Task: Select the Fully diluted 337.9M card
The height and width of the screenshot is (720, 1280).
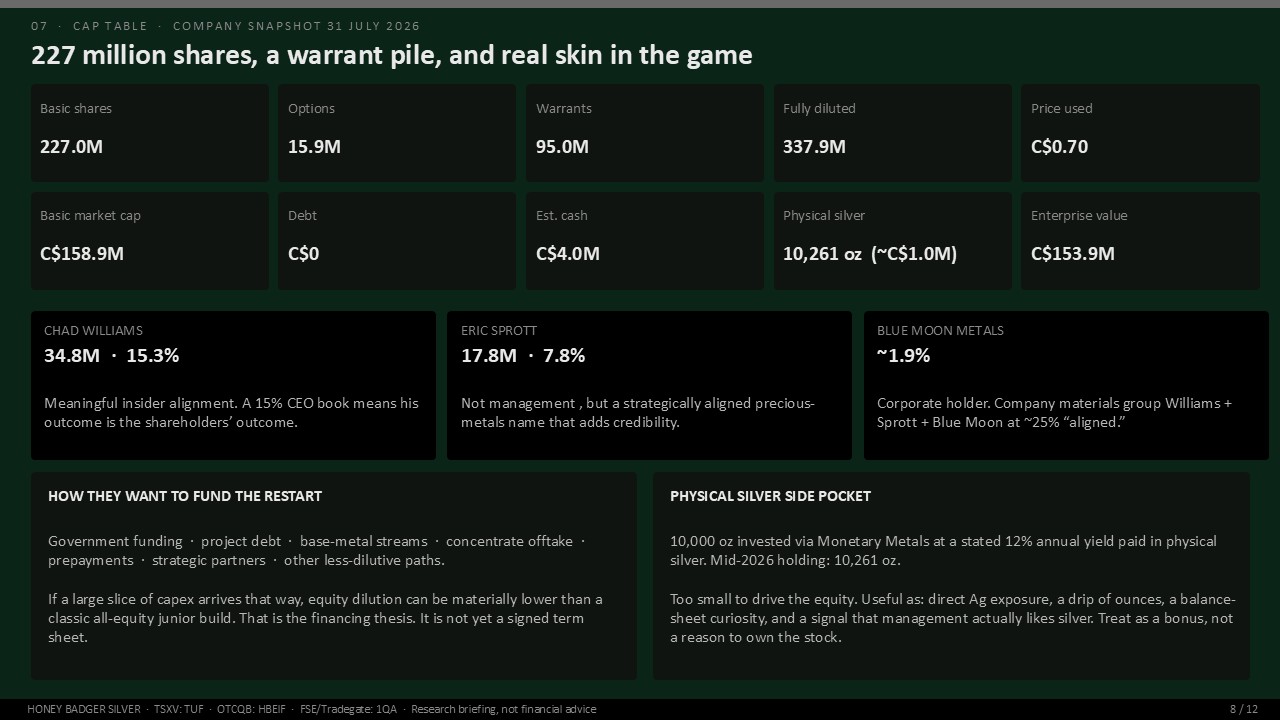Action: (x=893, y=133)
